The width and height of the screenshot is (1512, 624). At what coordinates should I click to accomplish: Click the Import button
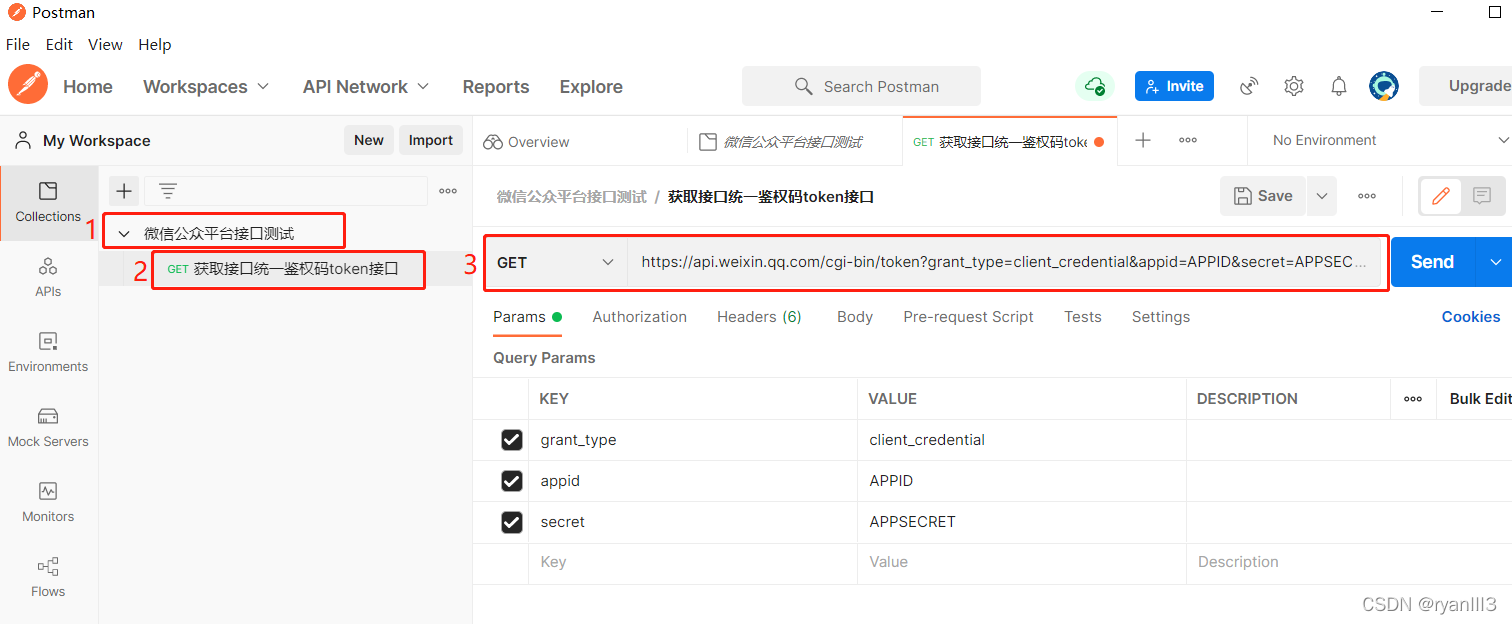coord(431,140)
